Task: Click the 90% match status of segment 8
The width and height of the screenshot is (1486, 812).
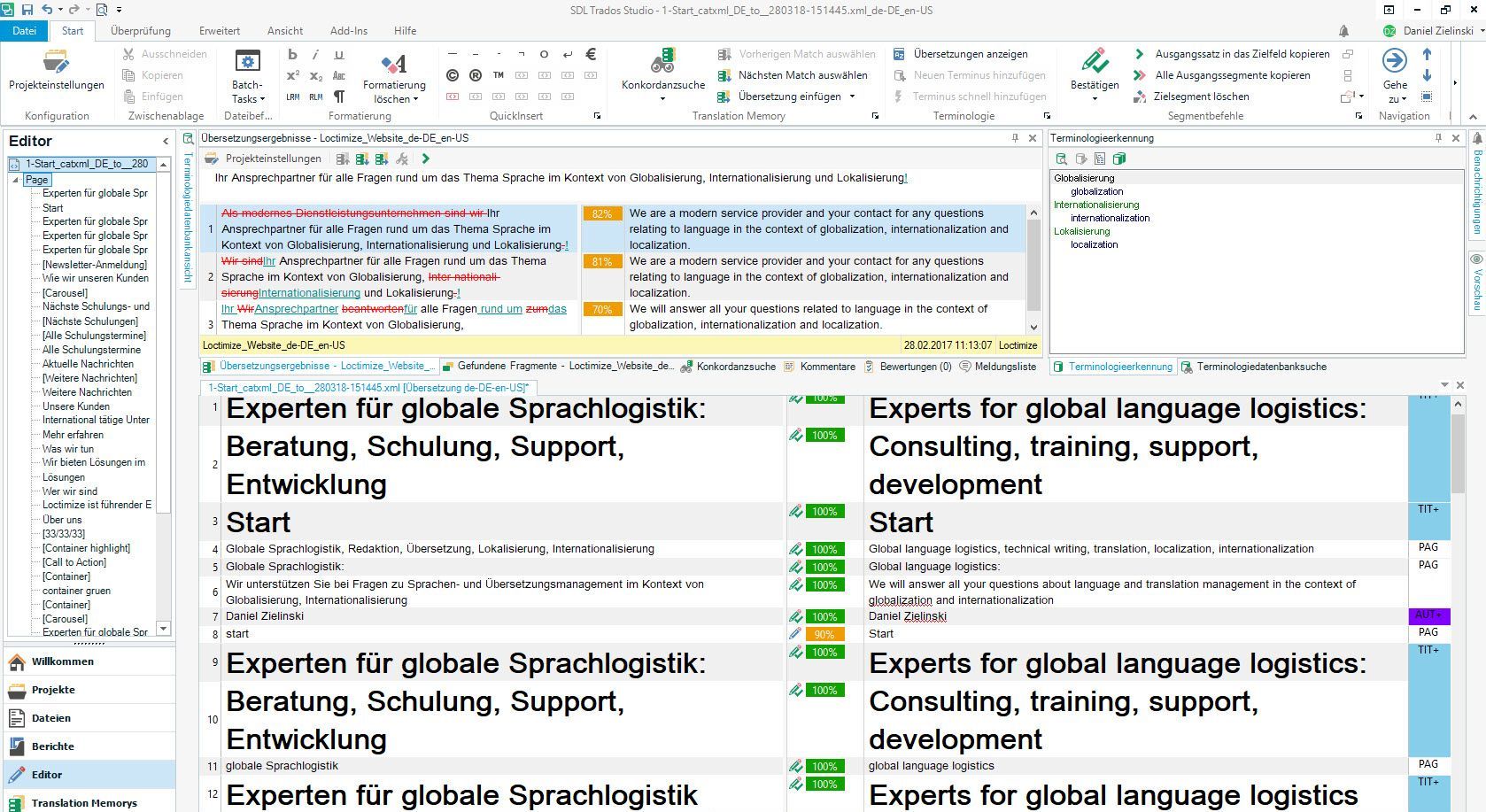Action: coord(824,634)
